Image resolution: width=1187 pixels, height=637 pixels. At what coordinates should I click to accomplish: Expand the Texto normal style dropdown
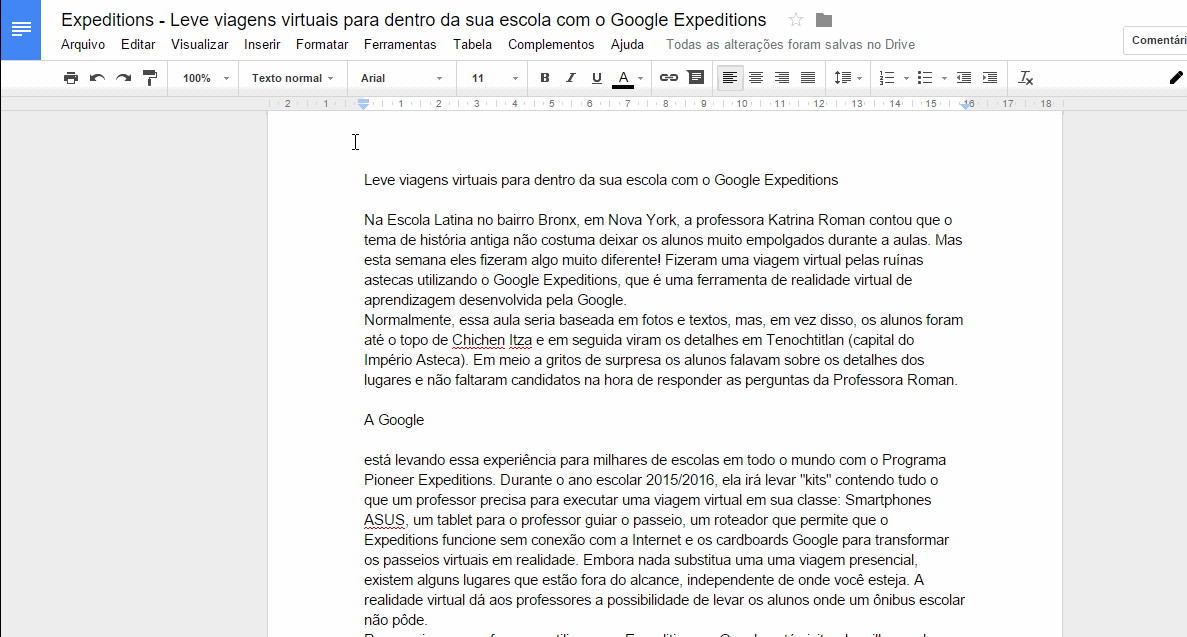[292, 78]
